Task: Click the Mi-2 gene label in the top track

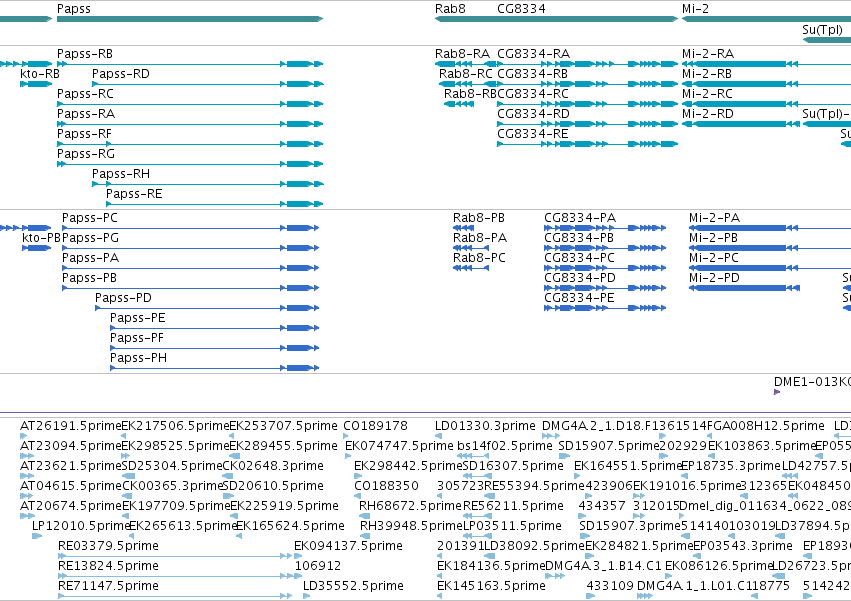Action: click(695, 9)
